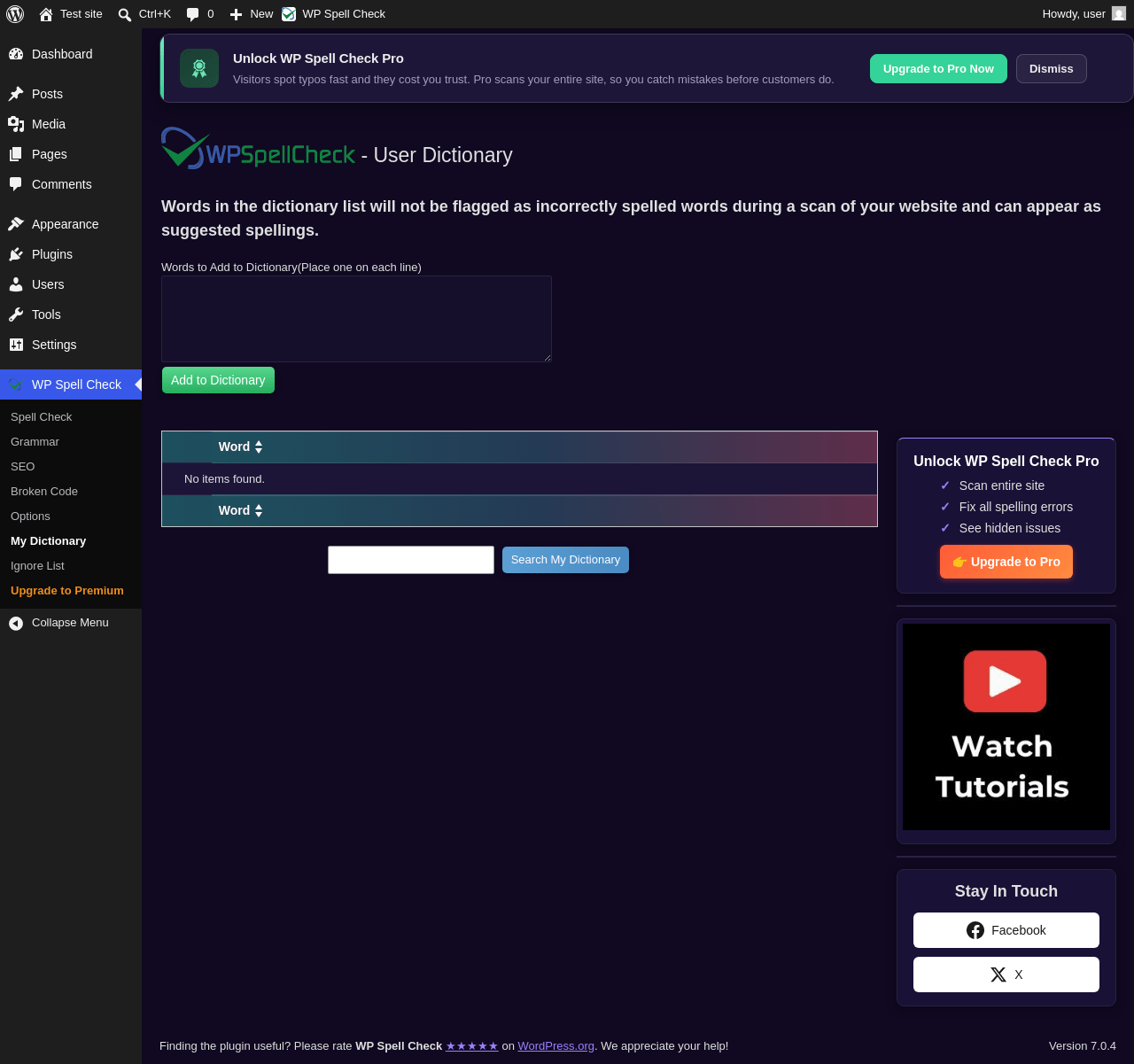Click the Users person icon

click(x=16, y=284)
